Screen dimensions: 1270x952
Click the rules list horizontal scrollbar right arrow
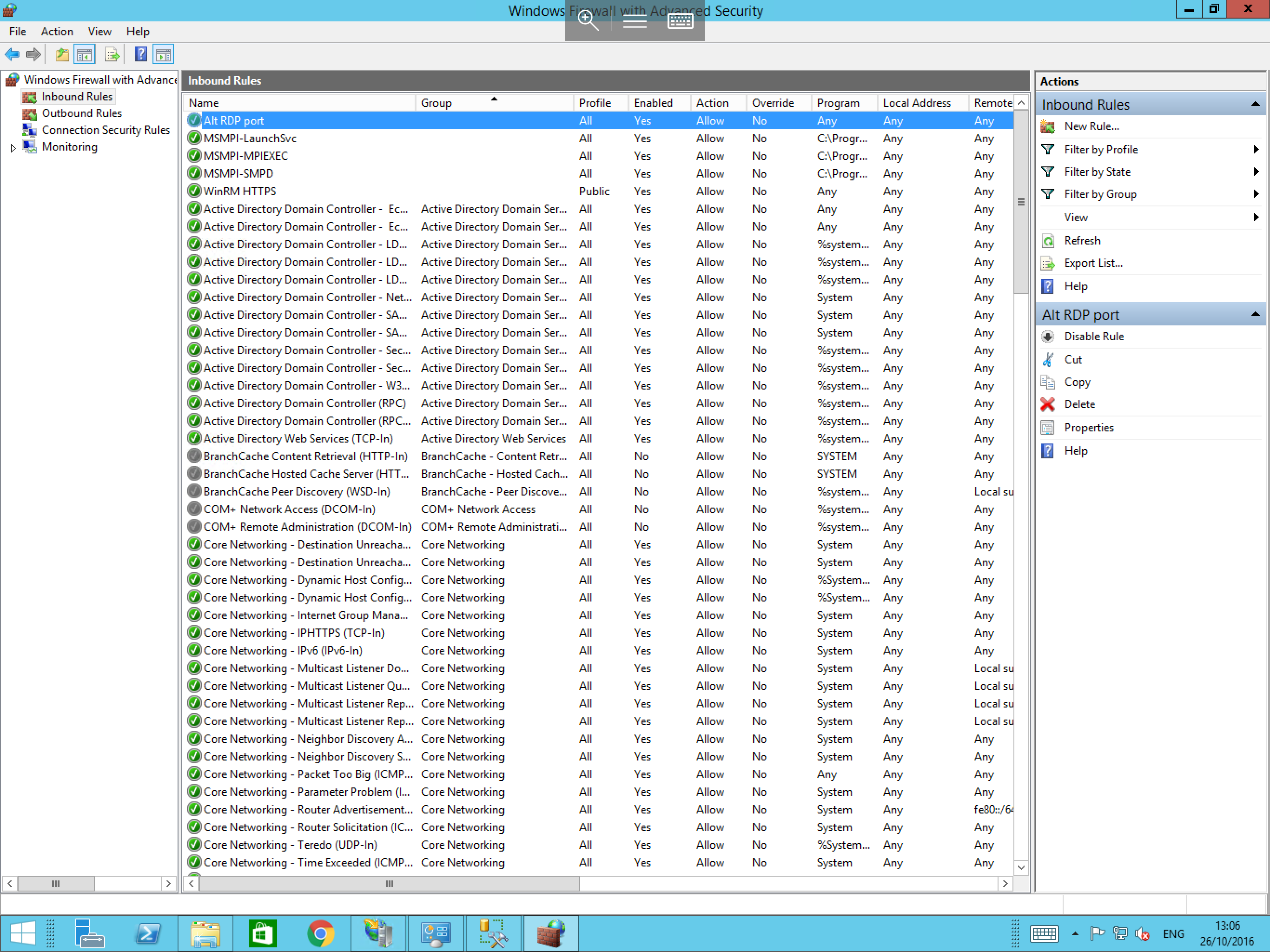[x=1005, y=884]
